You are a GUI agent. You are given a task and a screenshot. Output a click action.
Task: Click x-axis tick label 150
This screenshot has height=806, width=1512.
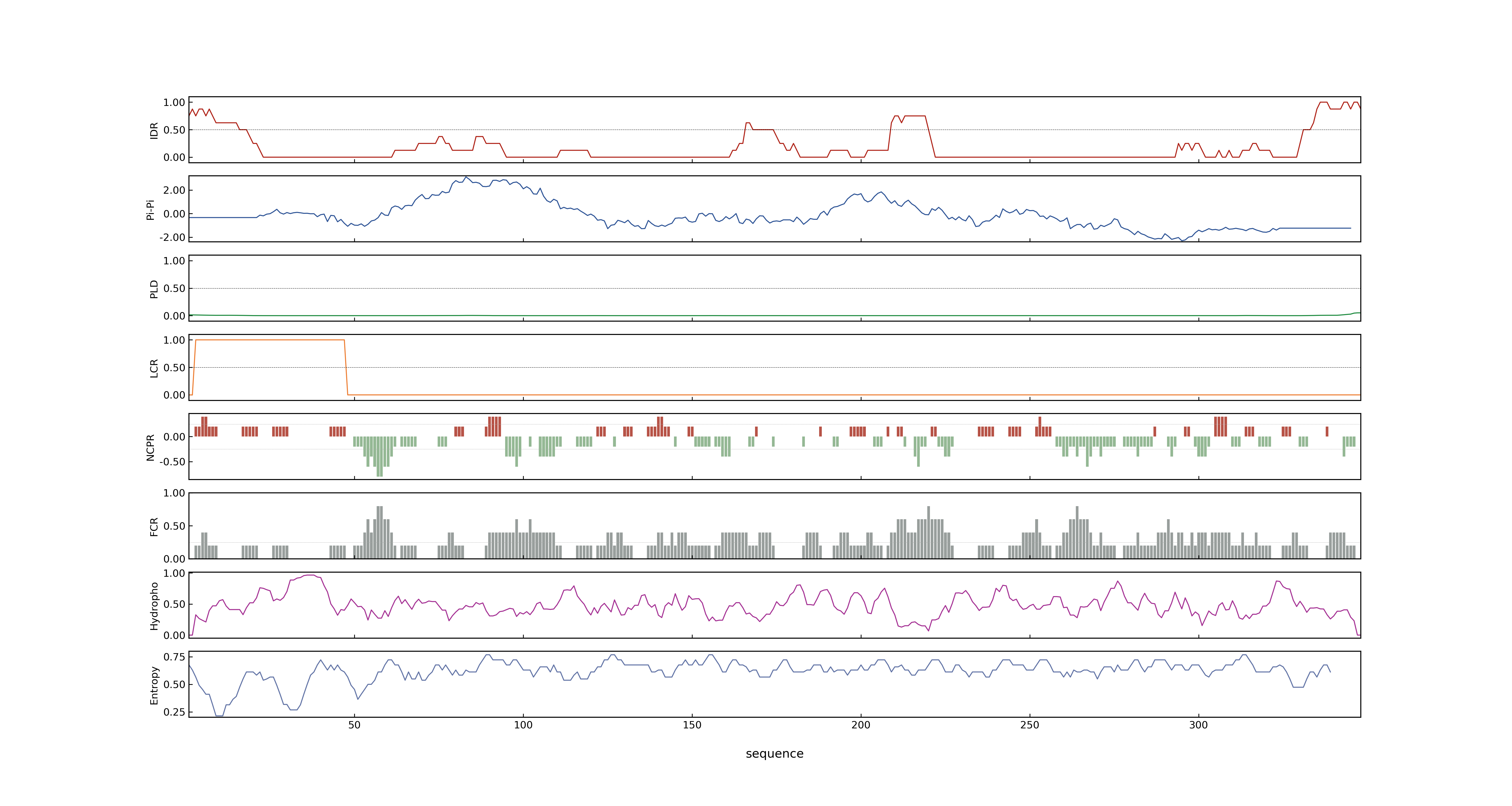[x=692, y=725]
